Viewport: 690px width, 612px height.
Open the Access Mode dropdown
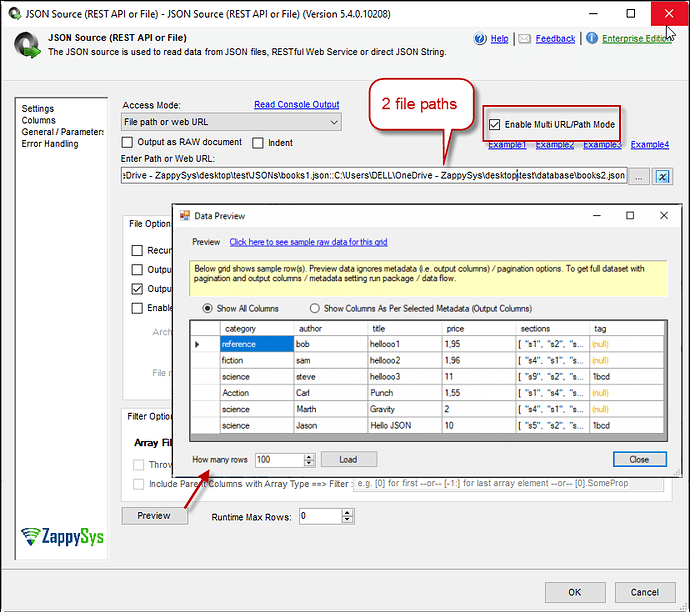pyautogui.click(x=334, y=122)
